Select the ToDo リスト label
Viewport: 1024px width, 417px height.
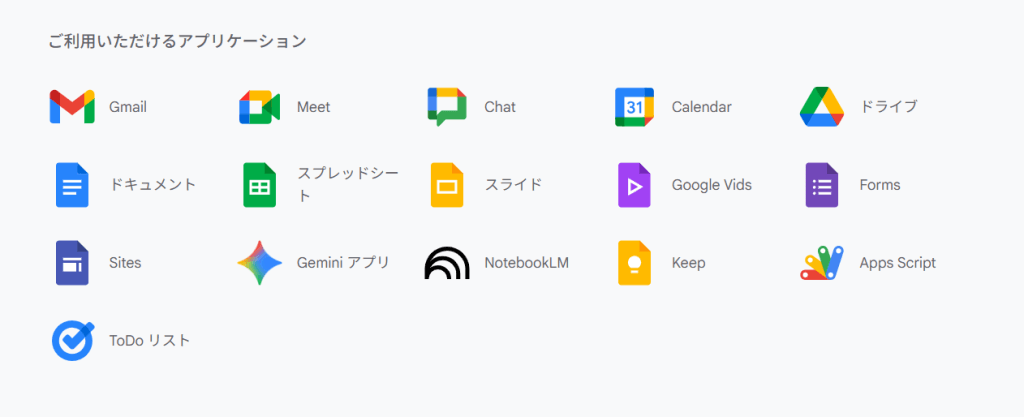tap(150, 341)
